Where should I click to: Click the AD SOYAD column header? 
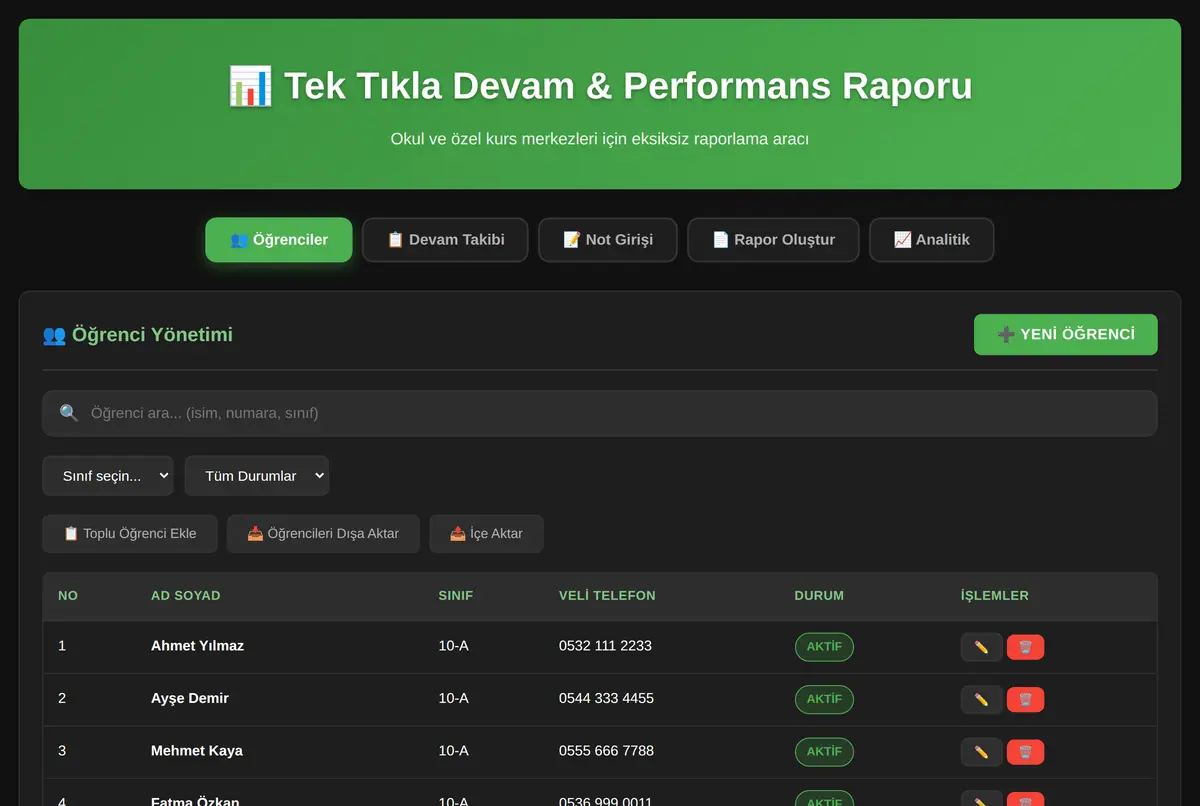click(x=186, y=595)
